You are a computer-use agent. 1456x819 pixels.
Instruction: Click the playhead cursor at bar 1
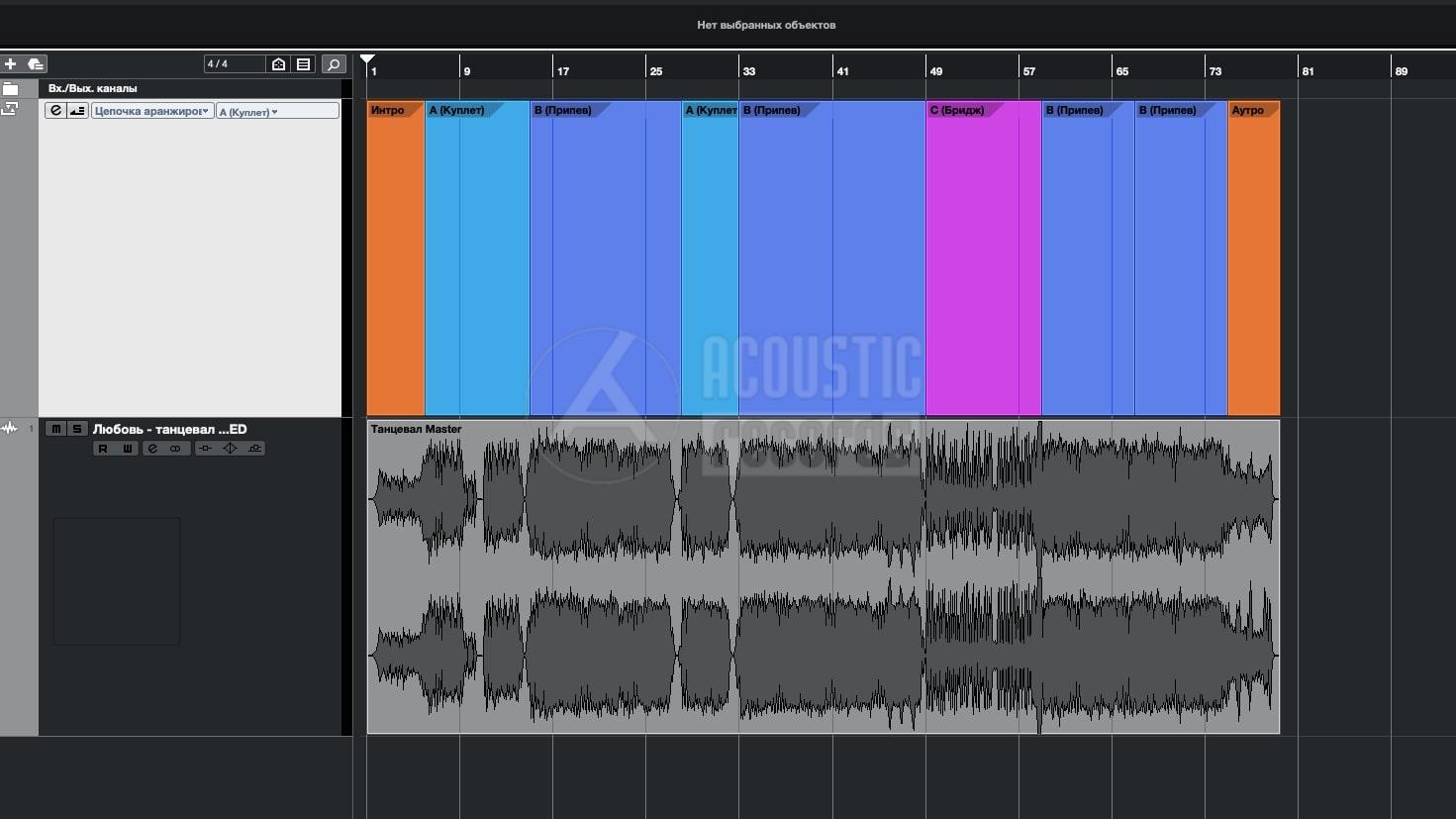tap(367, 60)
